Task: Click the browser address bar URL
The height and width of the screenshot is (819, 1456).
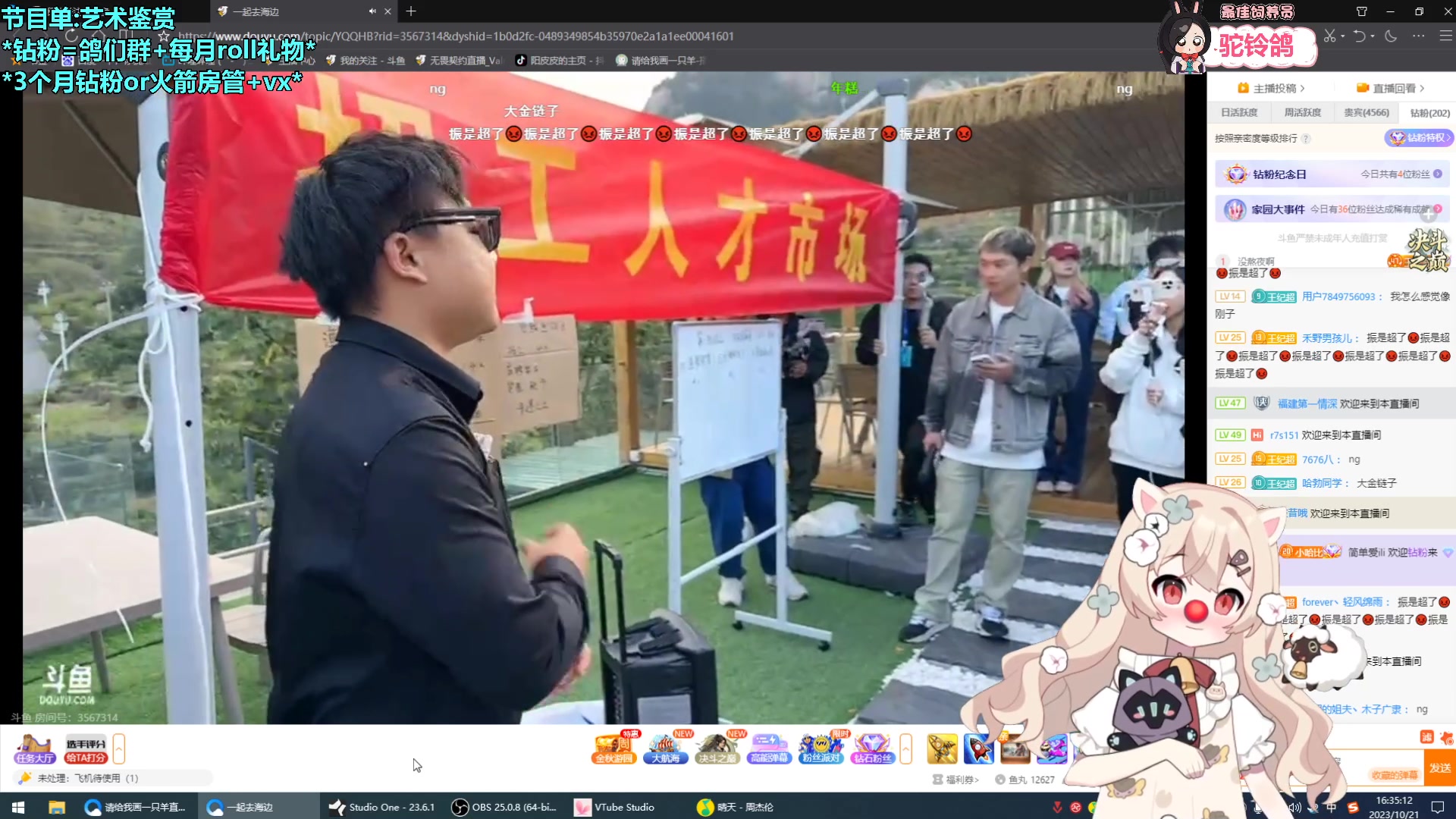Action: click(x=456, y=36)
